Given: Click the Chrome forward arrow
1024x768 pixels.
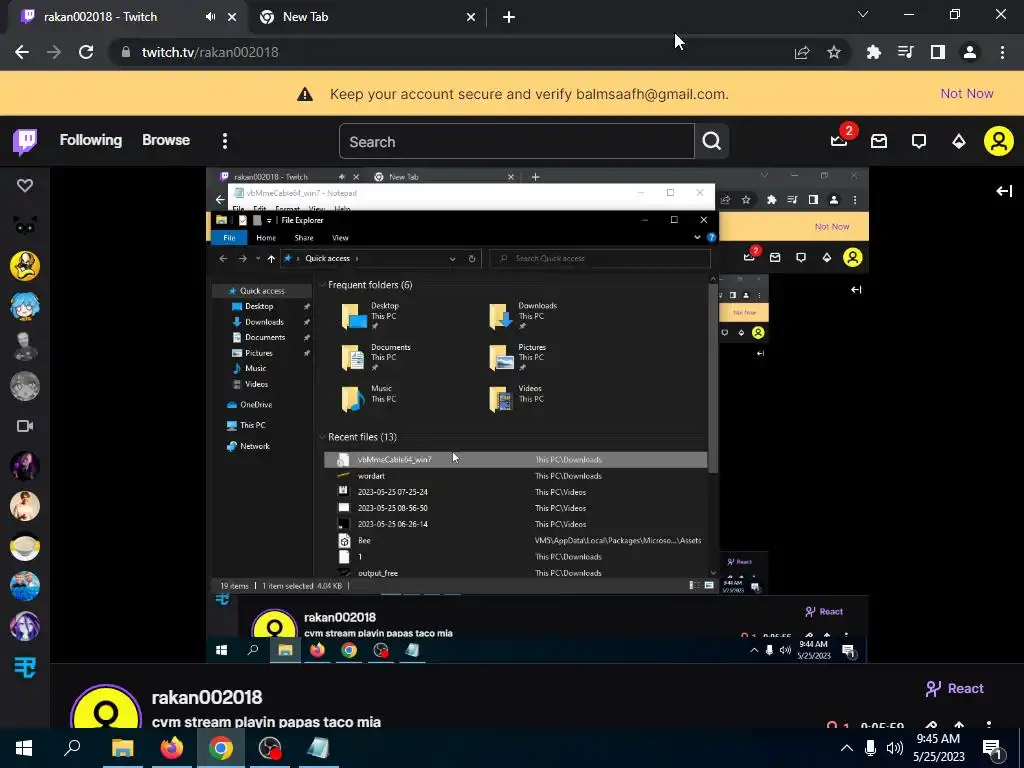Looking at the screenshot, I should pyautogui.click(x=54, y=52).
